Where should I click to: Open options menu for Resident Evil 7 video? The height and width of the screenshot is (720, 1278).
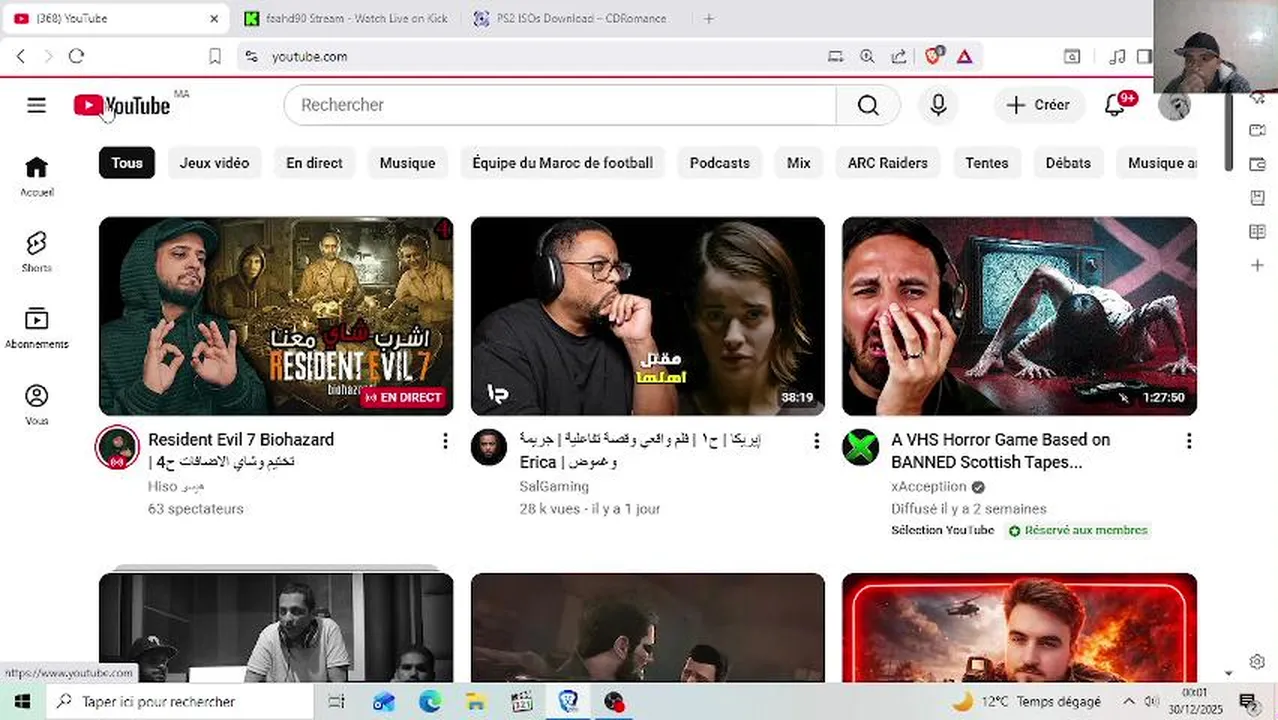[445, 441]
